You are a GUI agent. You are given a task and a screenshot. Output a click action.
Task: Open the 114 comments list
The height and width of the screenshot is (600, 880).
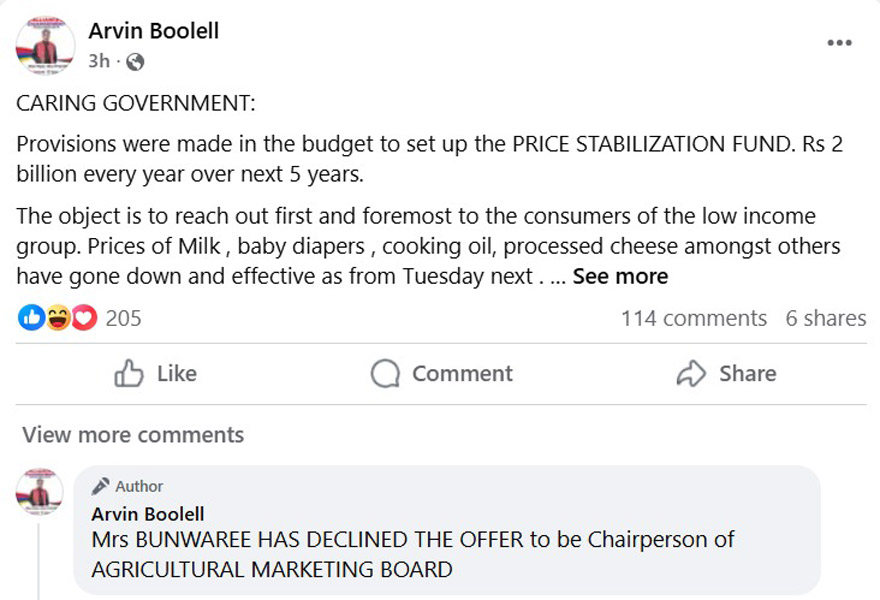click(694, 318)
